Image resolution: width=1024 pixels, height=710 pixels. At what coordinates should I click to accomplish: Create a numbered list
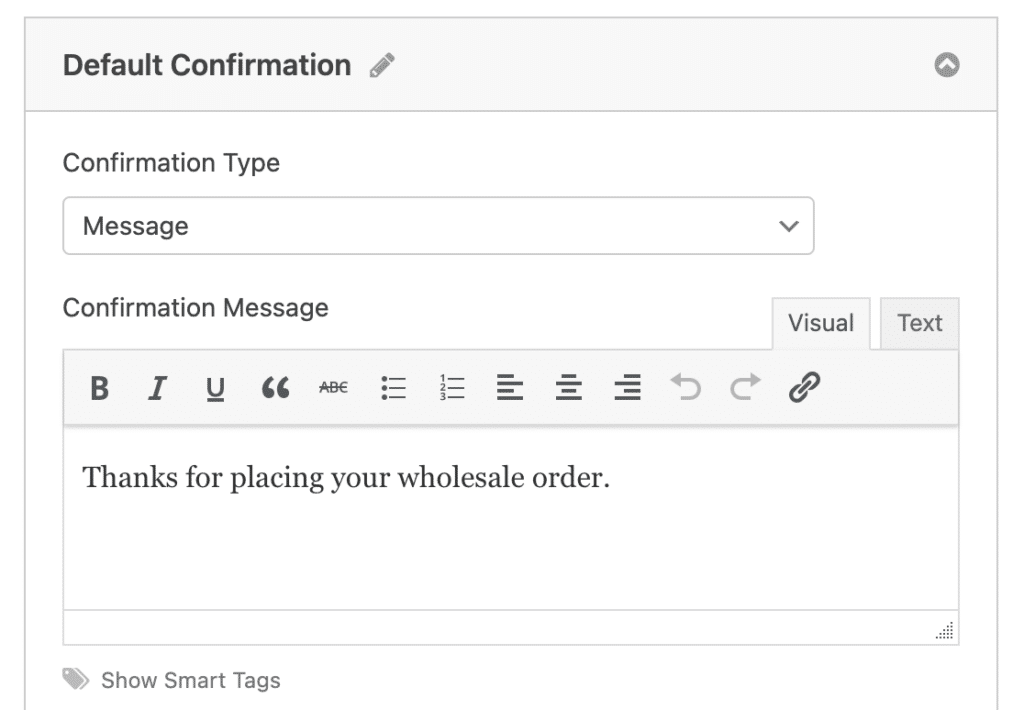click(452, 388)
